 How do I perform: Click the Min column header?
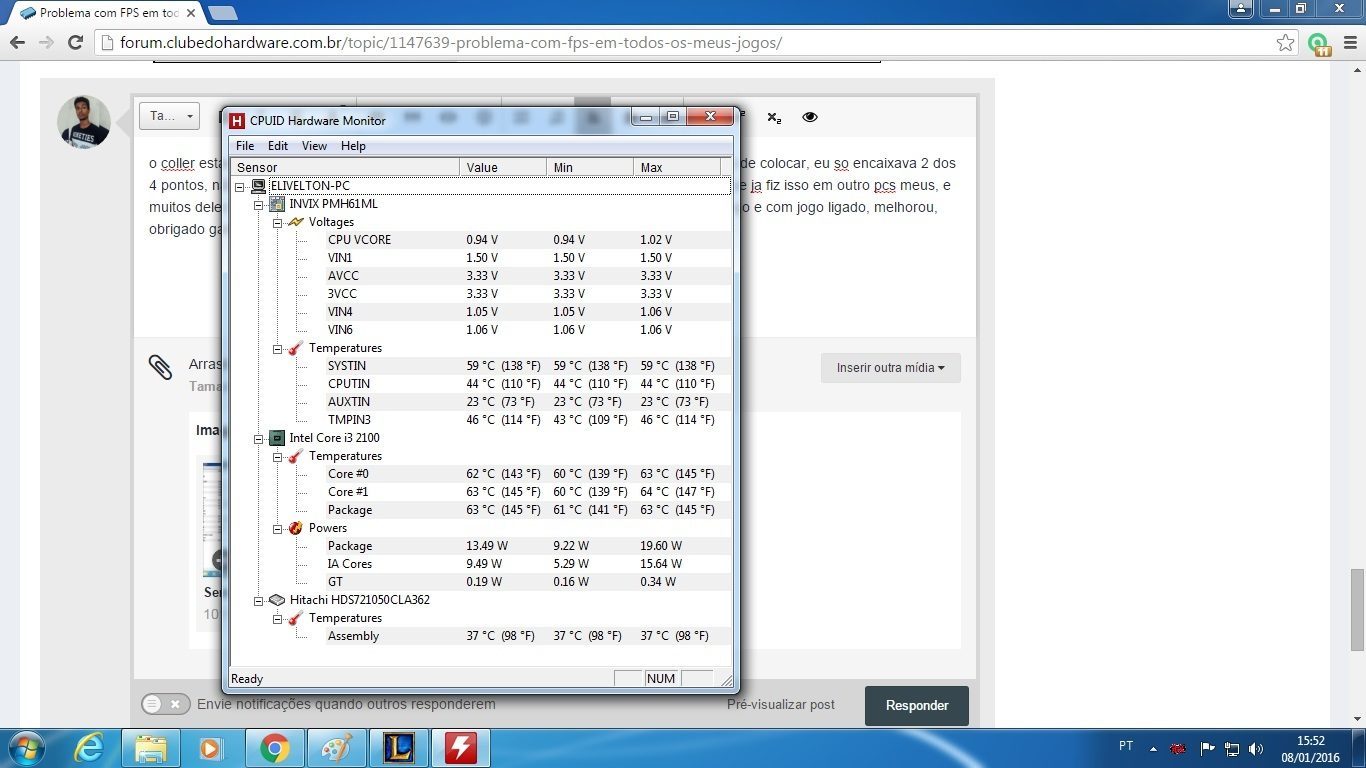pyautogui.click(x=590, y=167)
